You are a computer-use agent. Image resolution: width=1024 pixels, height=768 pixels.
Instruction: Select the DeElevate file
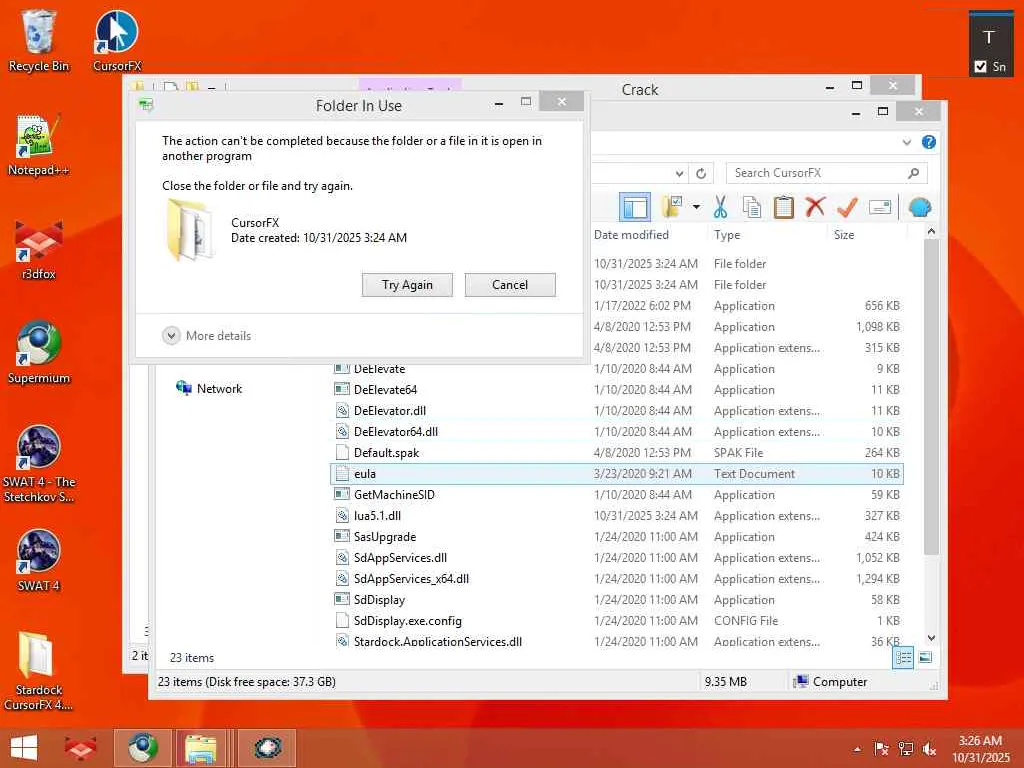(616, 369)
